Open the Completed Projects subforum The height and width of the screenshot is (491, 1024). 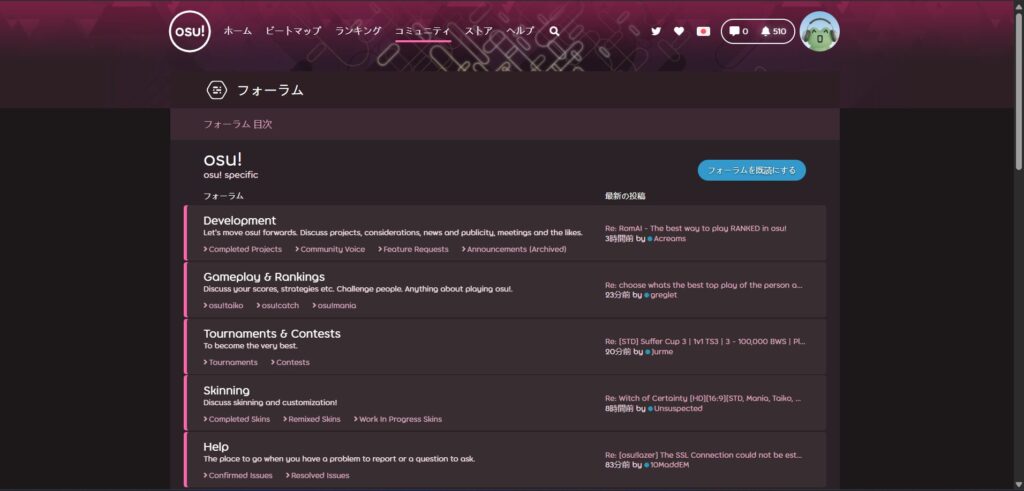(x=243, y=249)
